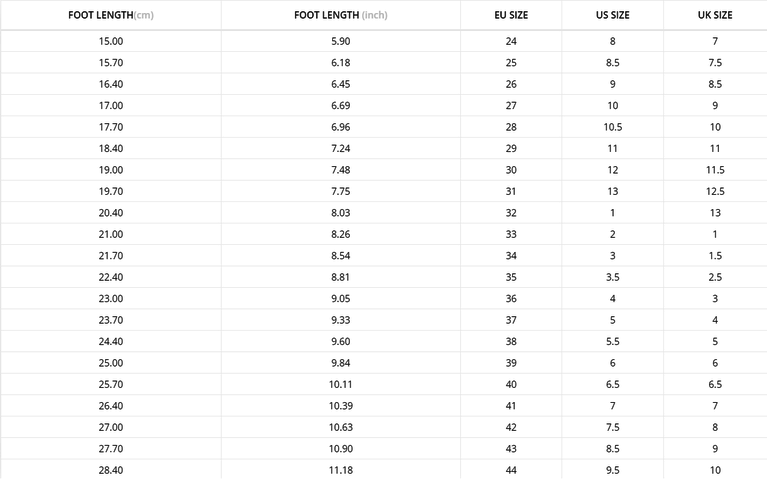The height and width of the screenshot is (479, 767).
Task: Select EU size 40 cell
Action: click(511, 384)
